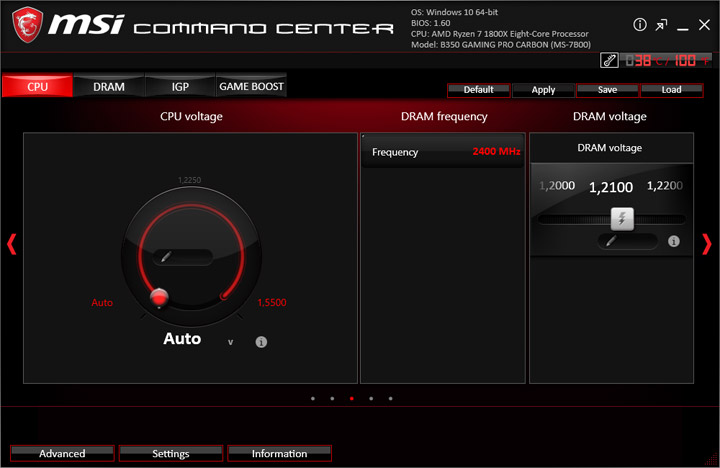Click the MSI dragon shield logo
720x468 pixels.
28,25
